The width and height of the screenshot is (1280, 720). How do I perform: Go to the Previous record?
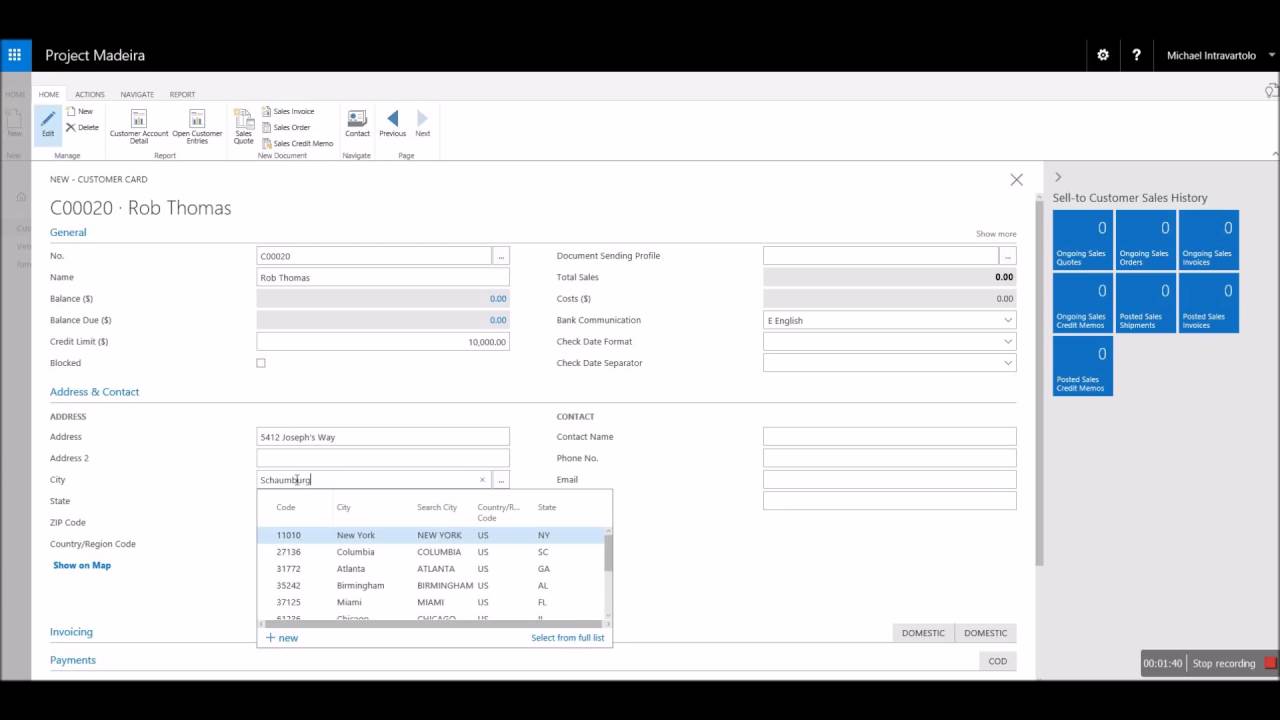[x=392, y=124]
